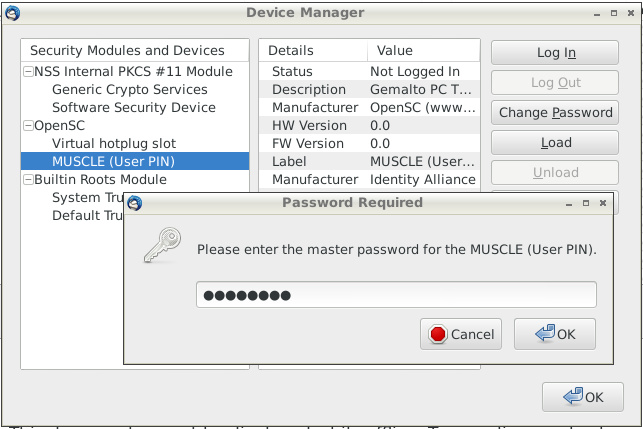The height and width of the screenshot is (429, 643).
Task: Click the Details column header
Action: pos(291,51)
